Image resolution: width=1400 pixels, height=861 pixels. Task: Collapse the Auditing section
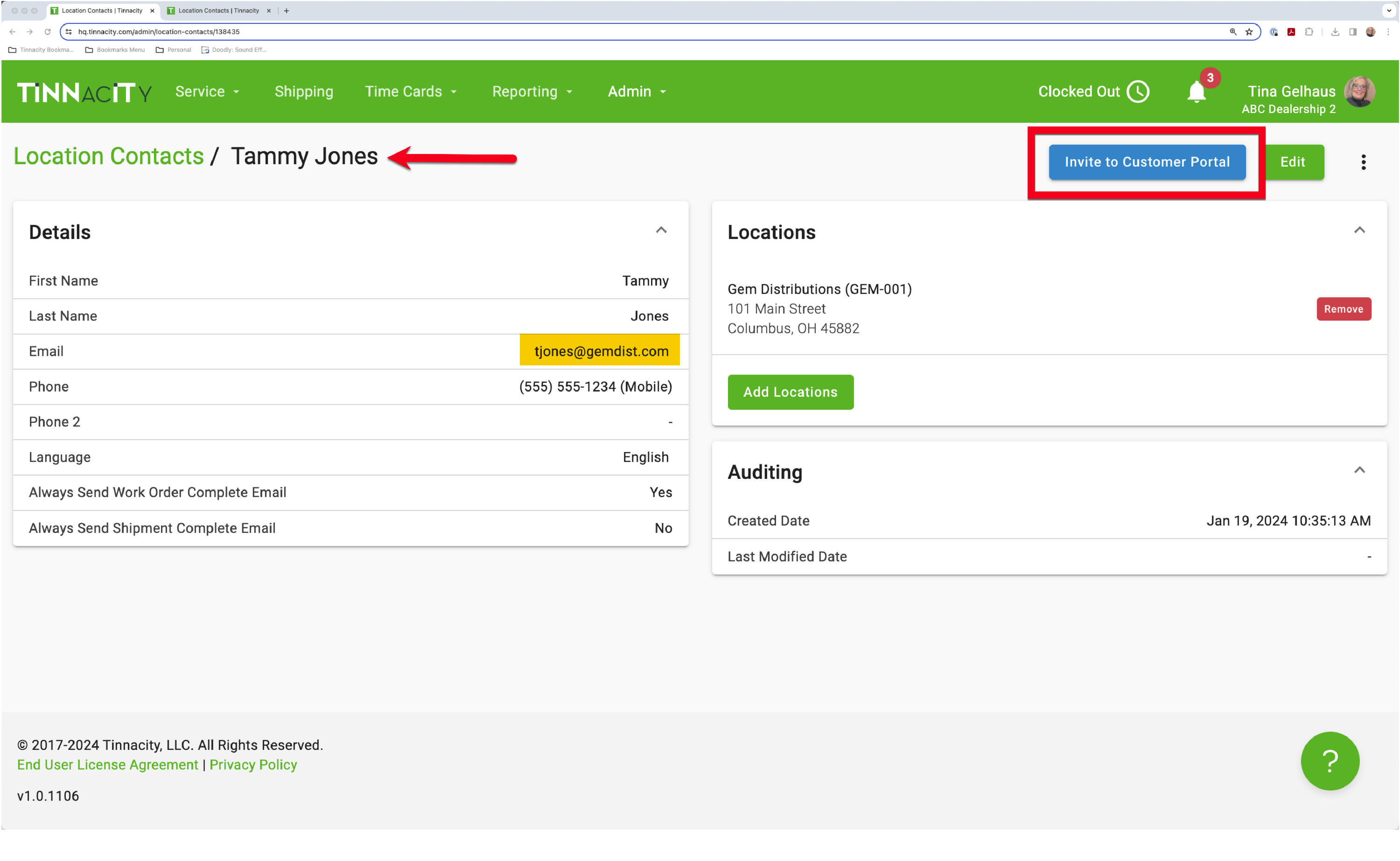point(1360,470)
